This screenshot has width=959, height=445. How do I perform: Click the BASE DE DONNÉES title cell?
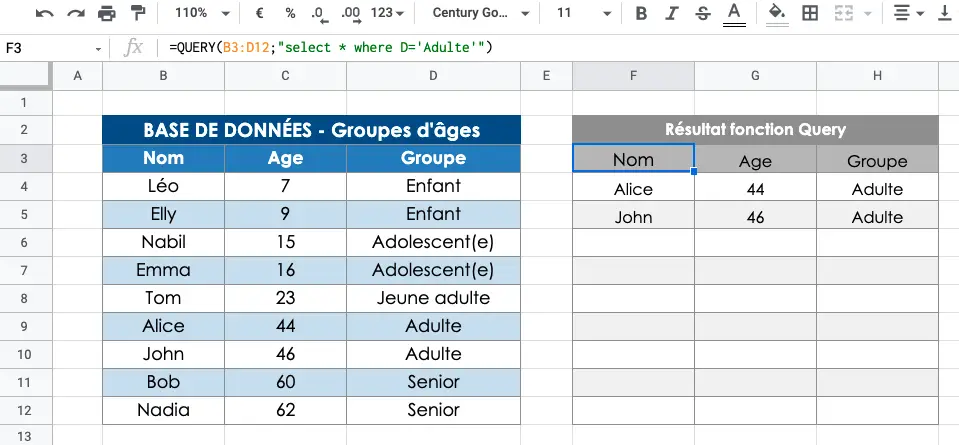(x=311, y=130)
